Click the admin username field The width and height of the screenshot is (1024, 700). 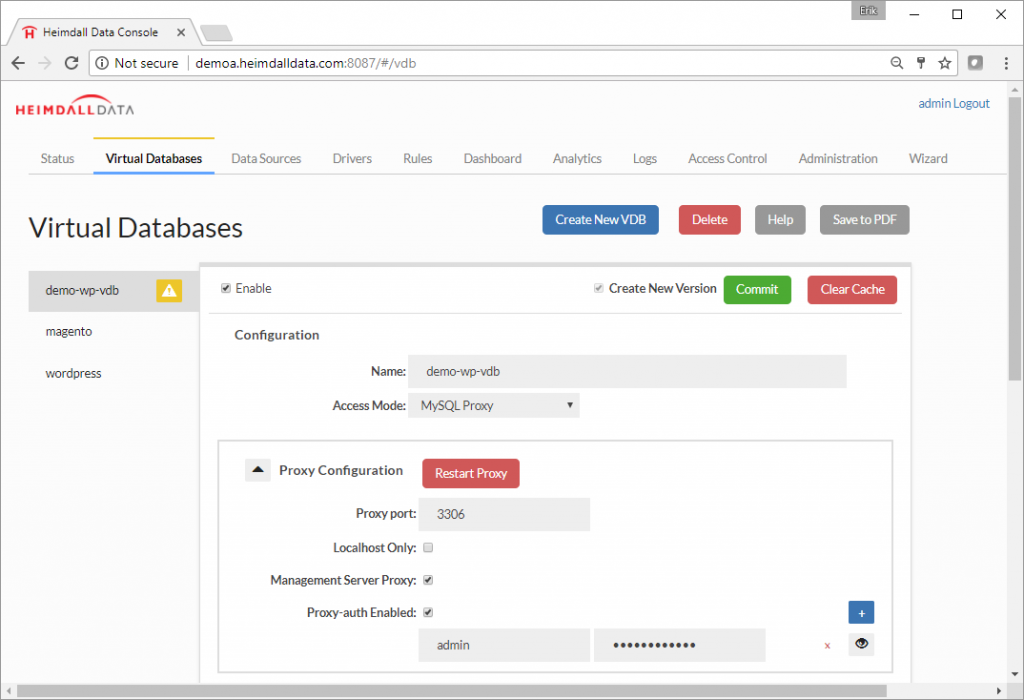(504, 645)
